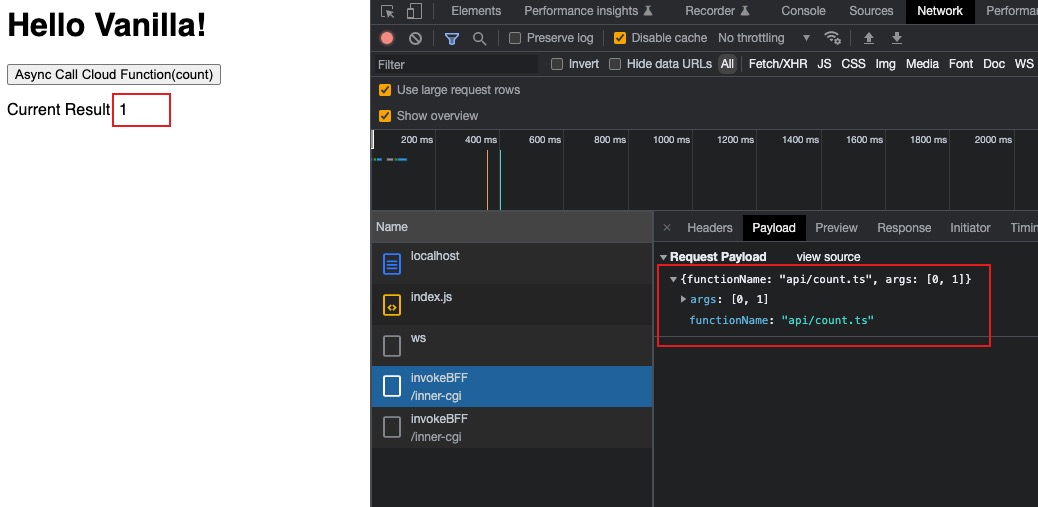Click the network Filter text field

(x=456, y=64)
